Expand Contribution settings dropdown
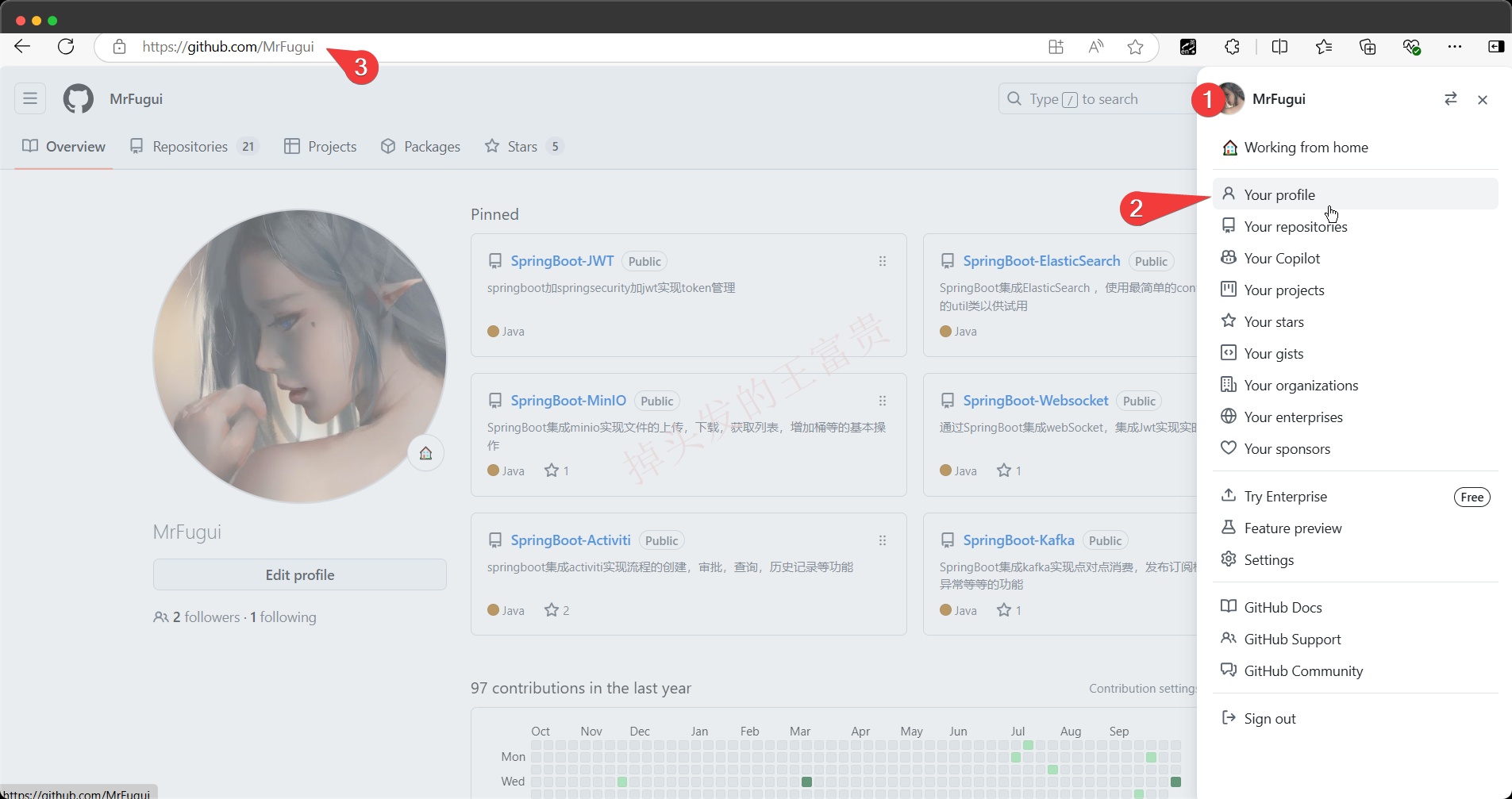The image size is (1512, 799). coord(1142,689)
